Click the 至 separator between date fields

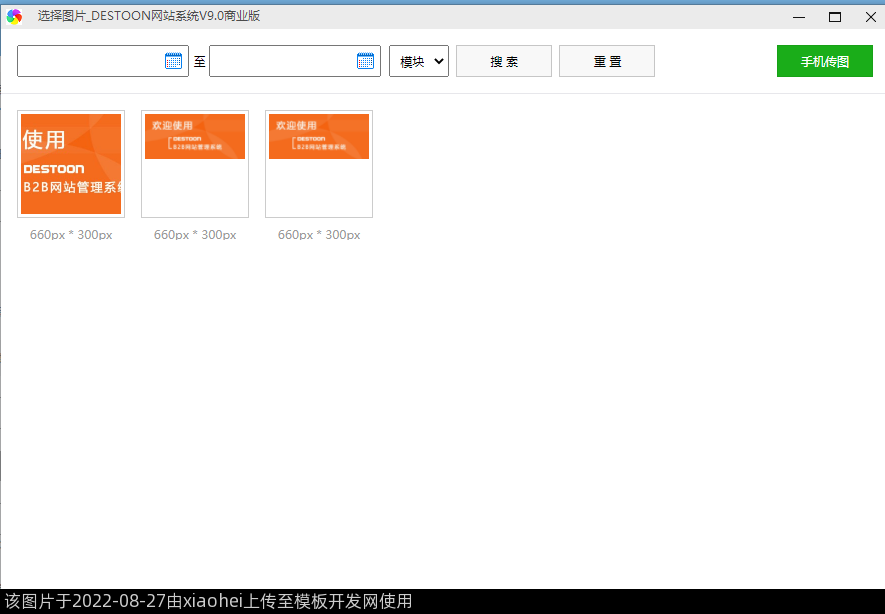point(199,62)
